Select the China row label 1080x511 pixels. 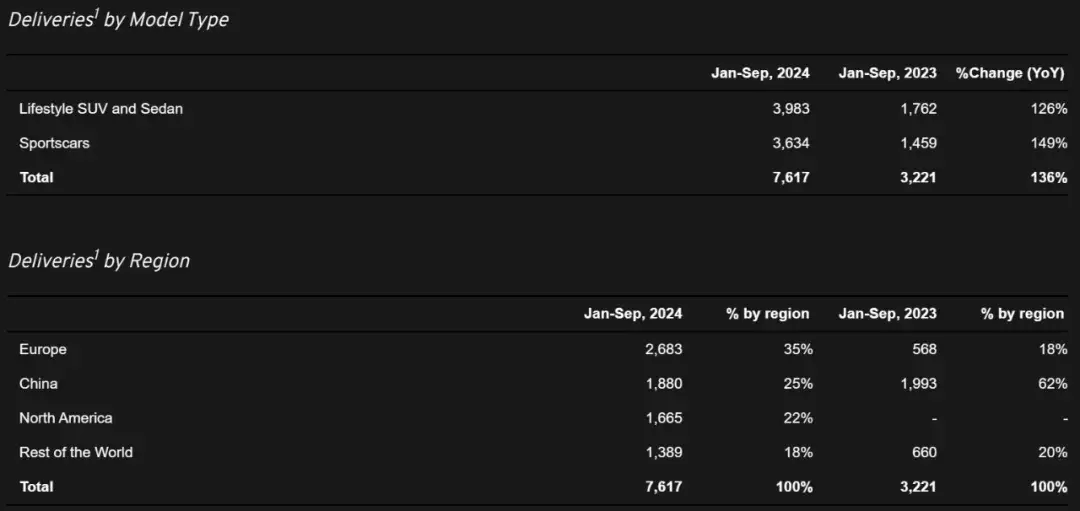click(38, 384)
